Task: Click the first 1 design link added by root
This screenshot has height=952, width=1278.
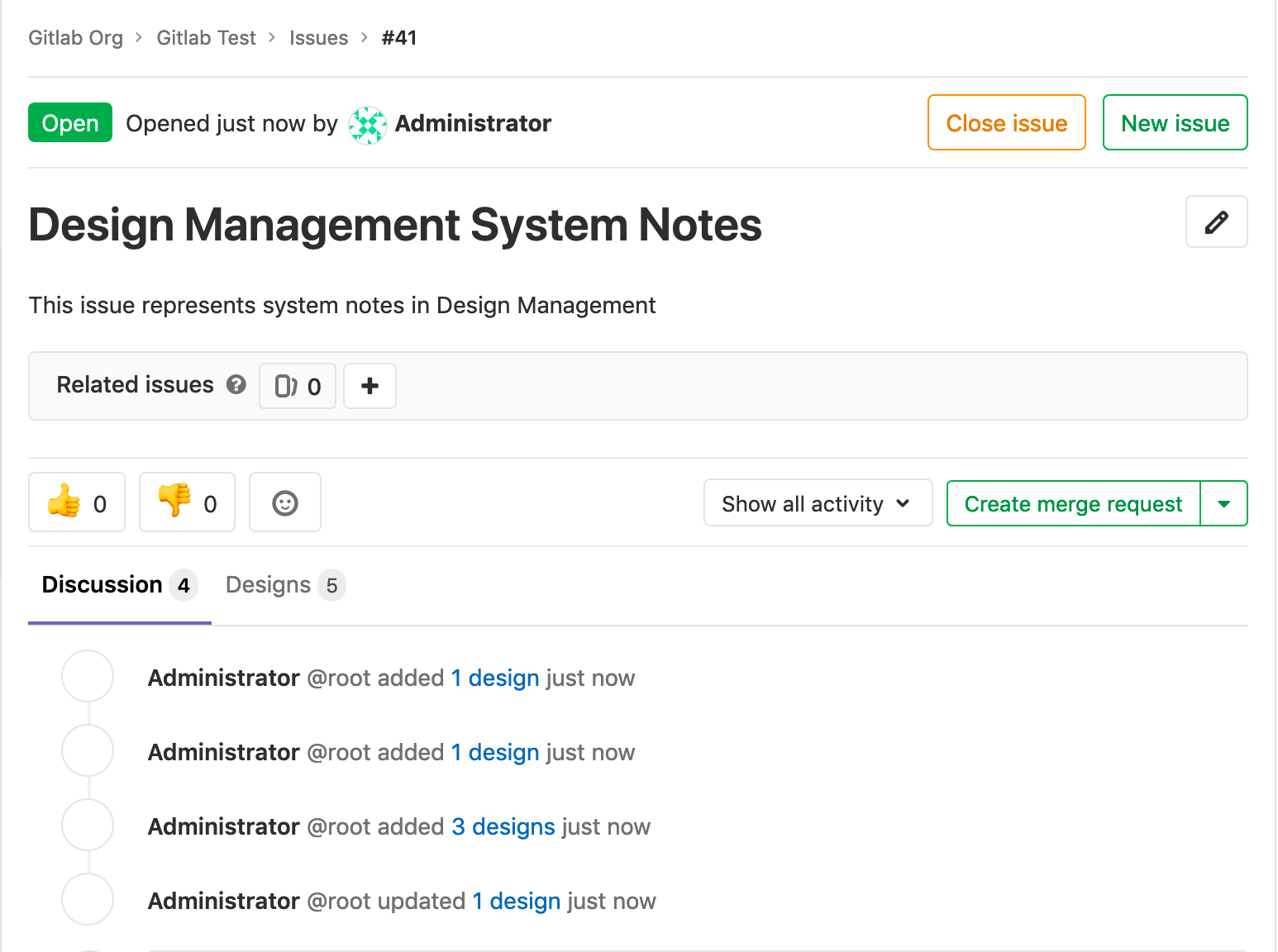Action: [x=494, y=677]
